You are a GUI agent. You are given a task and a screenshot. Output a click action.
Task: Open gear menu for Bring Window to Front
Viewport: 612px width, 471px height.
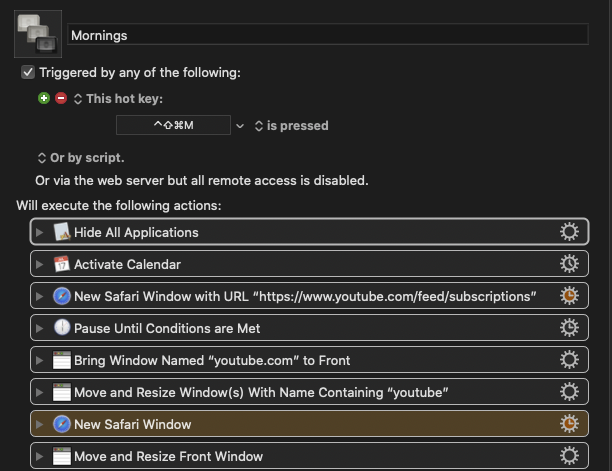pyautogui.click(x=569, y=360)
